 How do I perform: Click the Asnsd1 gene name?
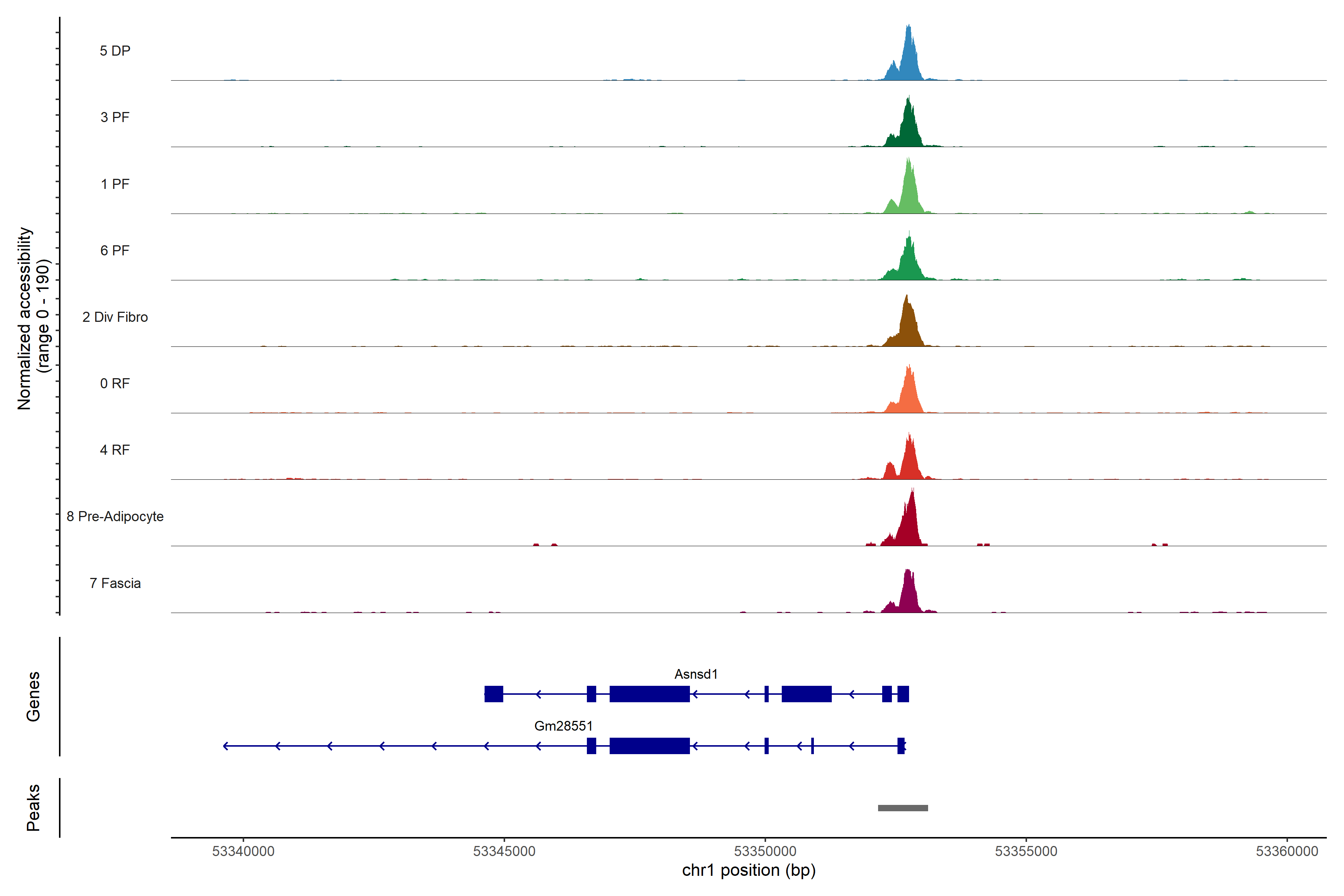click(696, 674)
